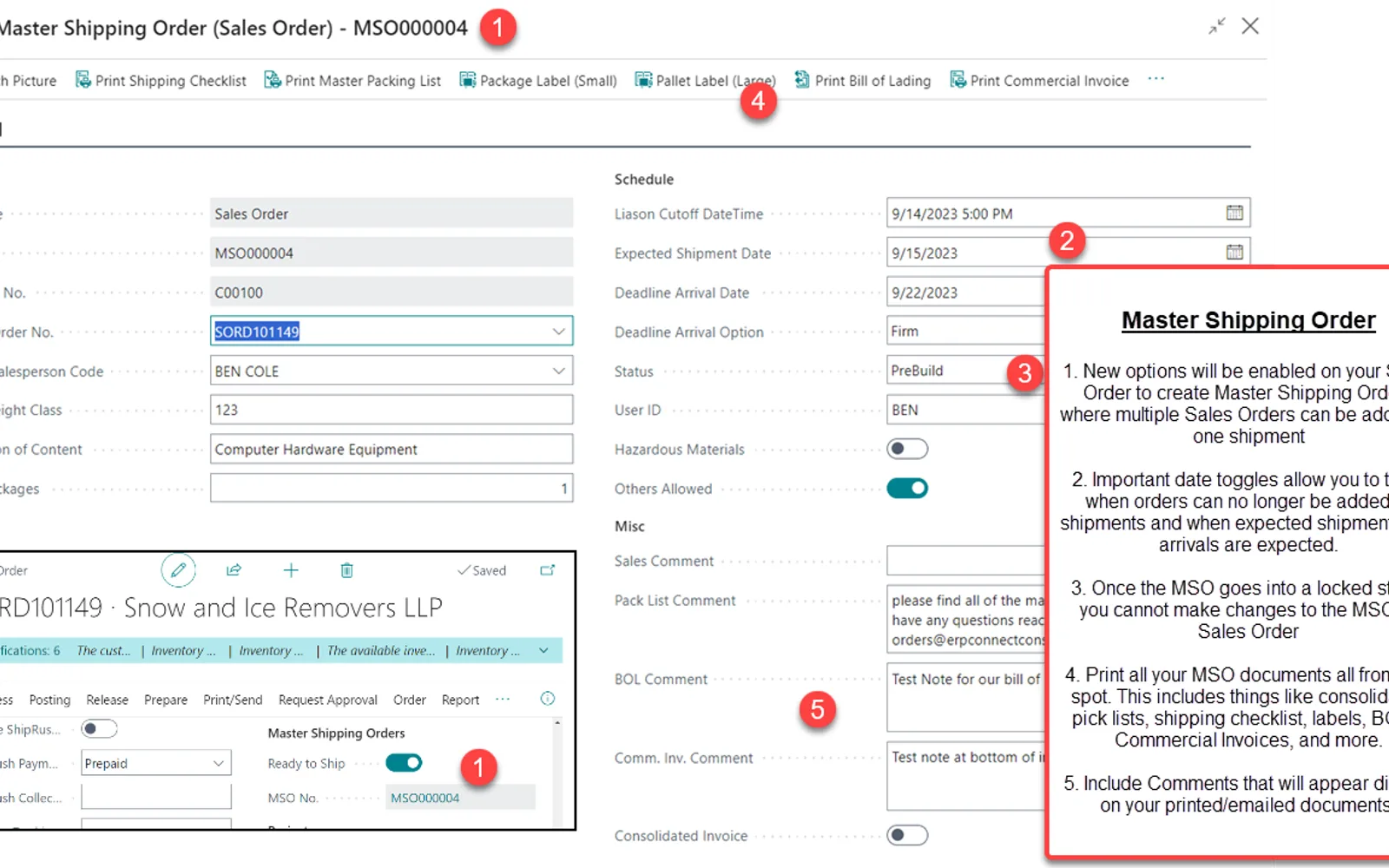Screen dimensions: 1389x868
Task: Enable Hazardous Materials toggle
Action: tap(907, 449)
